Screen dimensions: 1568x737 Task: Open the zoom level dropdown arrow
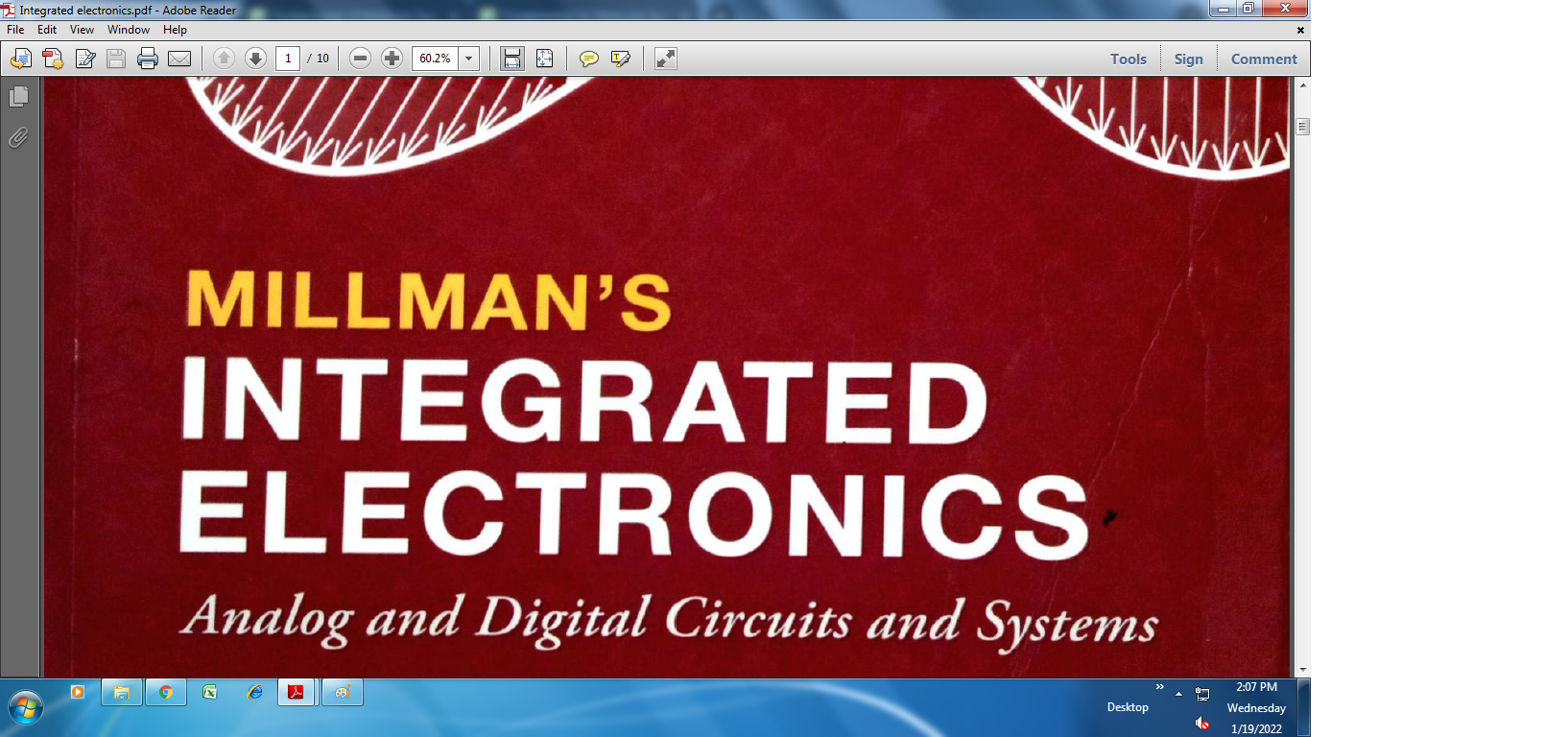(469, 59)
